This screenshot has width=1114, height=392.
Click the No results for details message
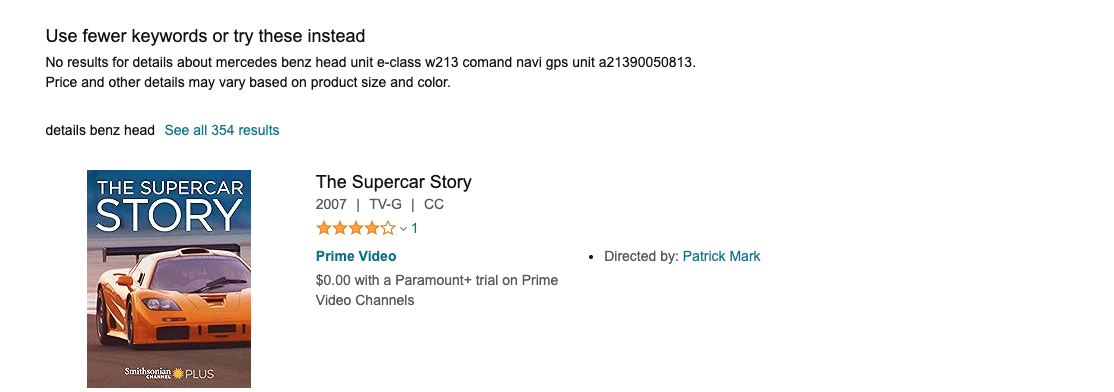pos(371,62)
